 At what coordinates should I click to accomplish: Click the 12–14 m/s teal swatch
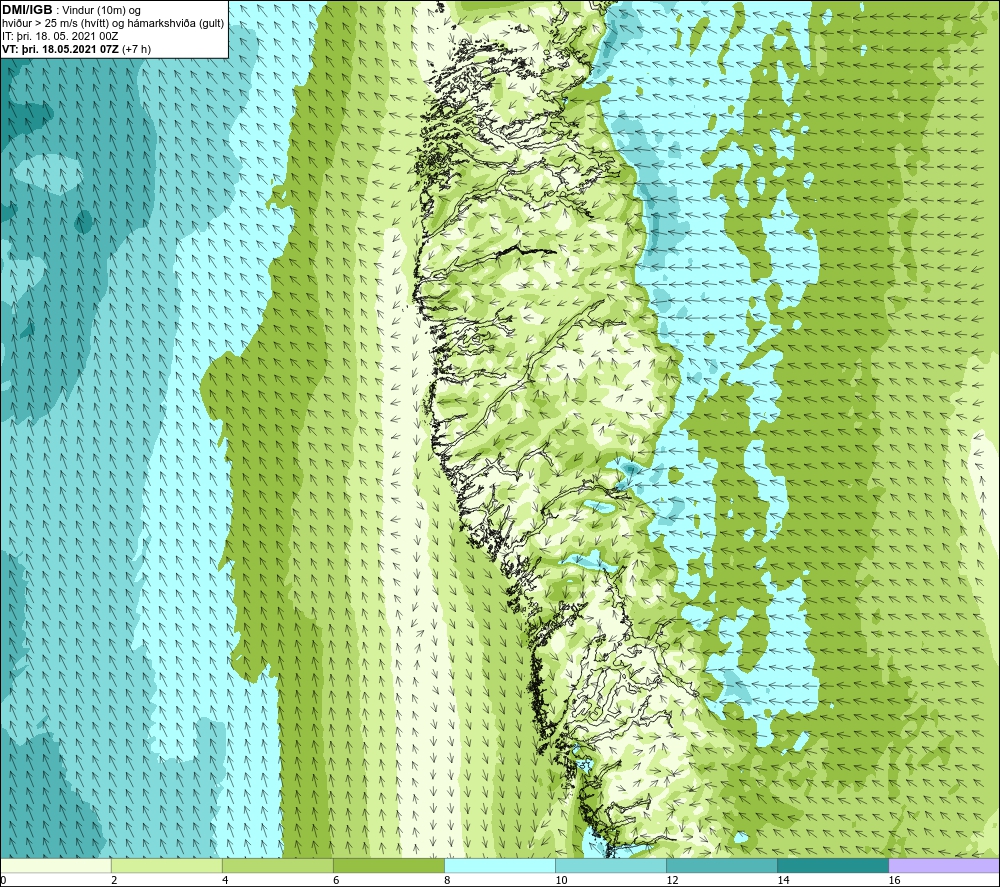coord(721,865)
